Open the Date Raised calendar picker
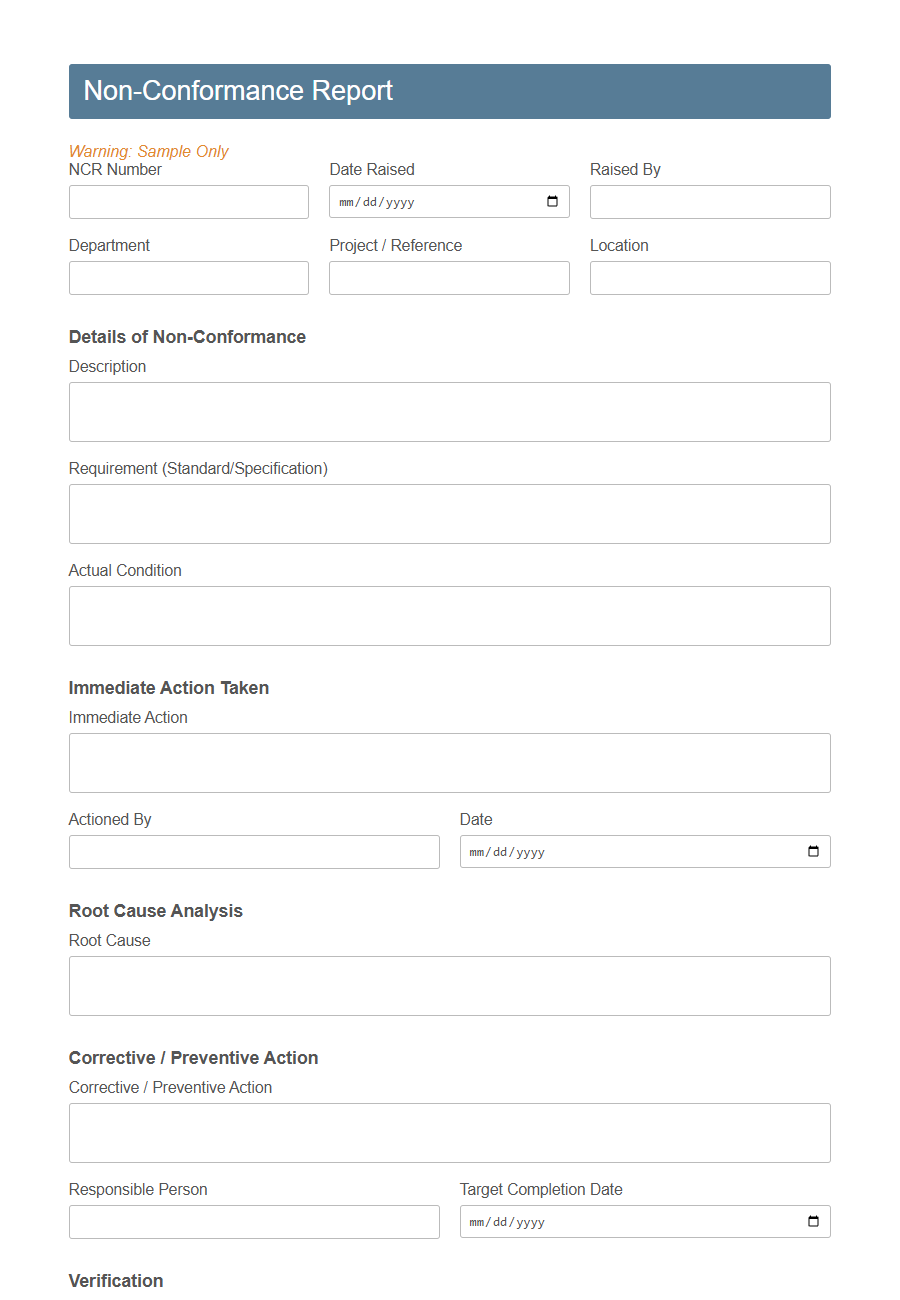Image resolution: width=900 pixels, height=1300 pixels. 552,201
